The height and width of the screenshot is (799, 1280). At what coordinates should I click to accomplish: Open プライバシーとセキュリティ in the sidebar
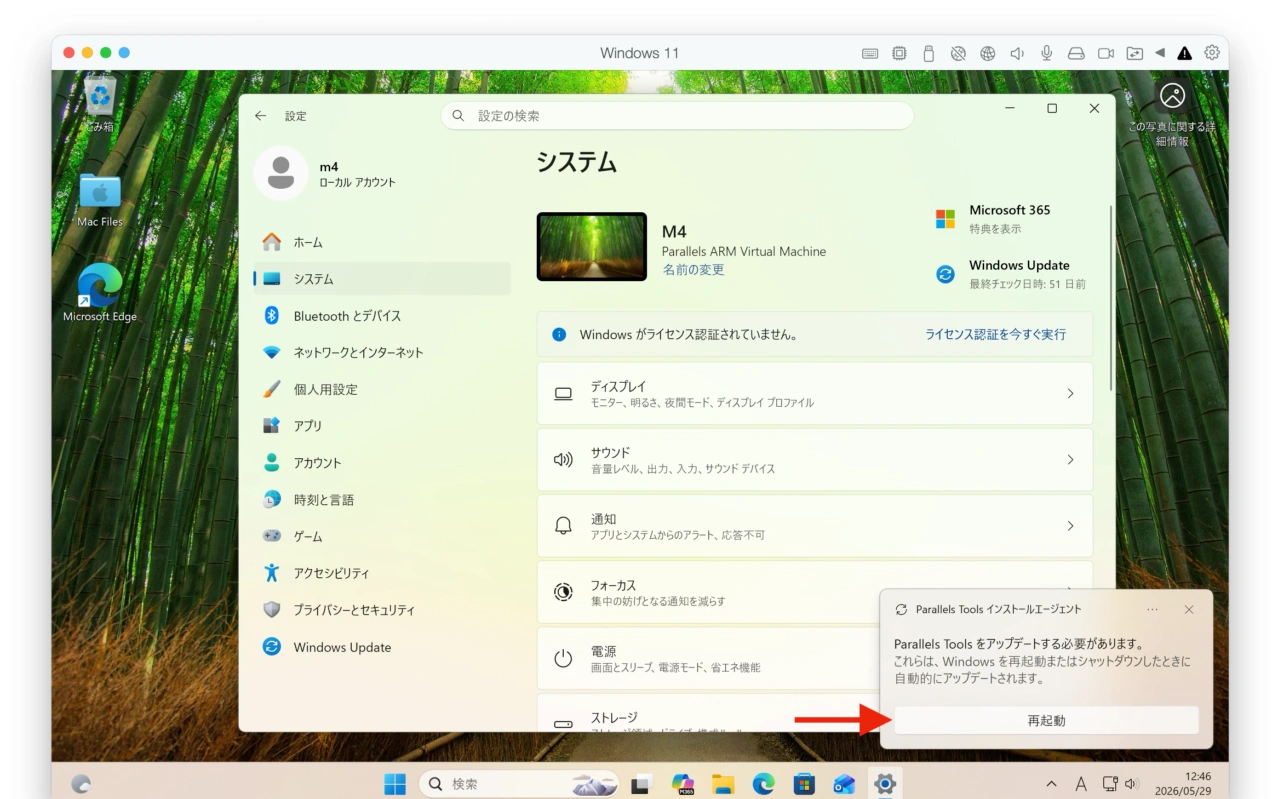pyautogui.click(x=382, y=610)
